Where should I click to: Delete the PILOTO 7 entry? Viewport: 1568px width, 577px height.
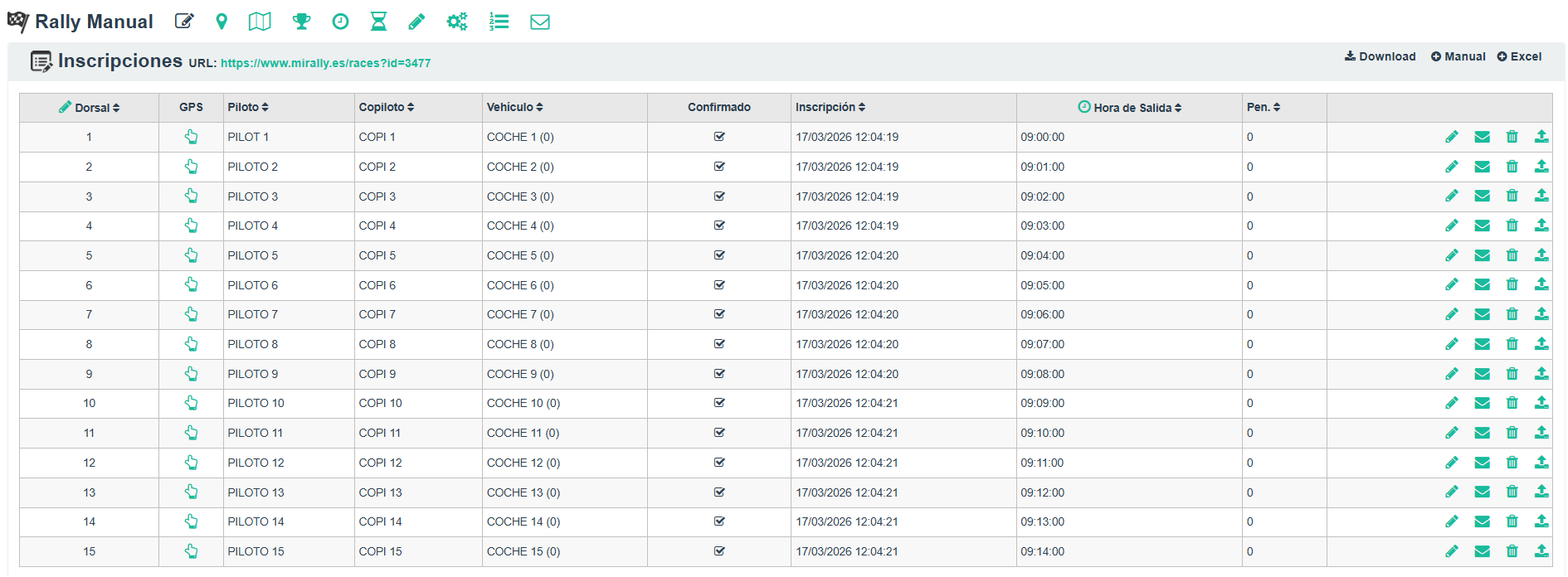(1512, 314)
